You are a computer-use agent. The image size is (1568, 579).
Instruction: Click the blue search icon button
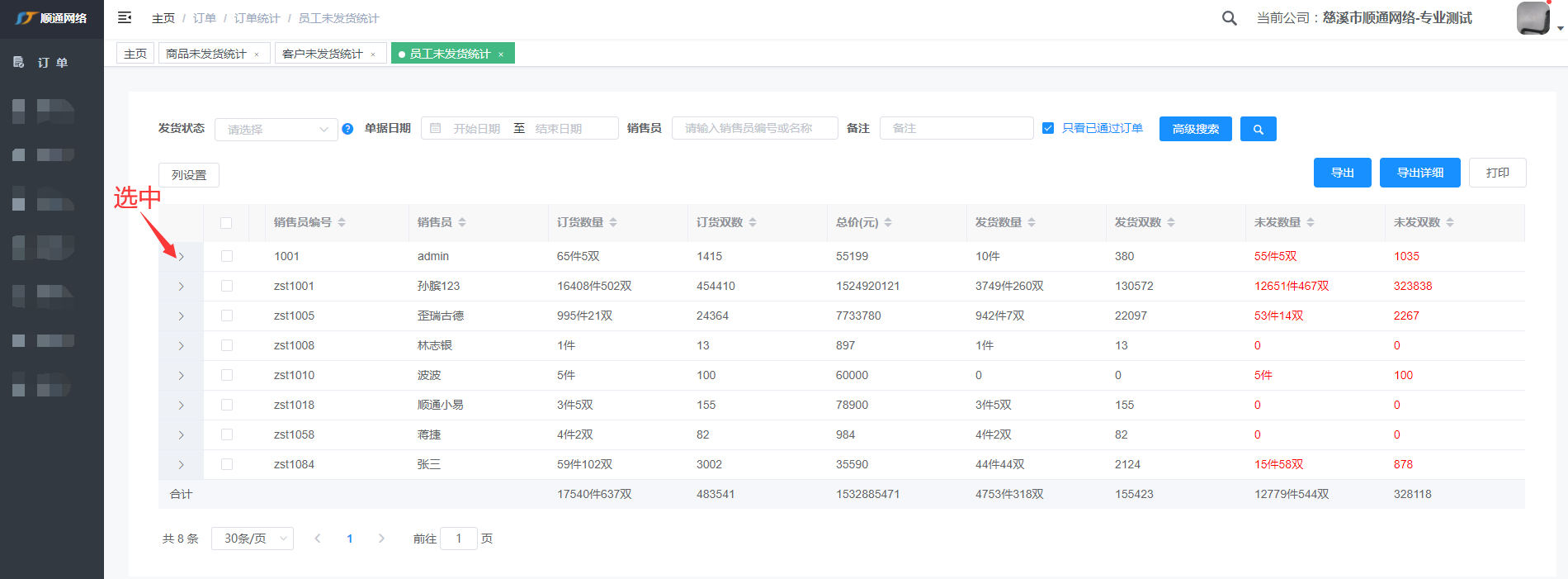(x=1259, y=129)
